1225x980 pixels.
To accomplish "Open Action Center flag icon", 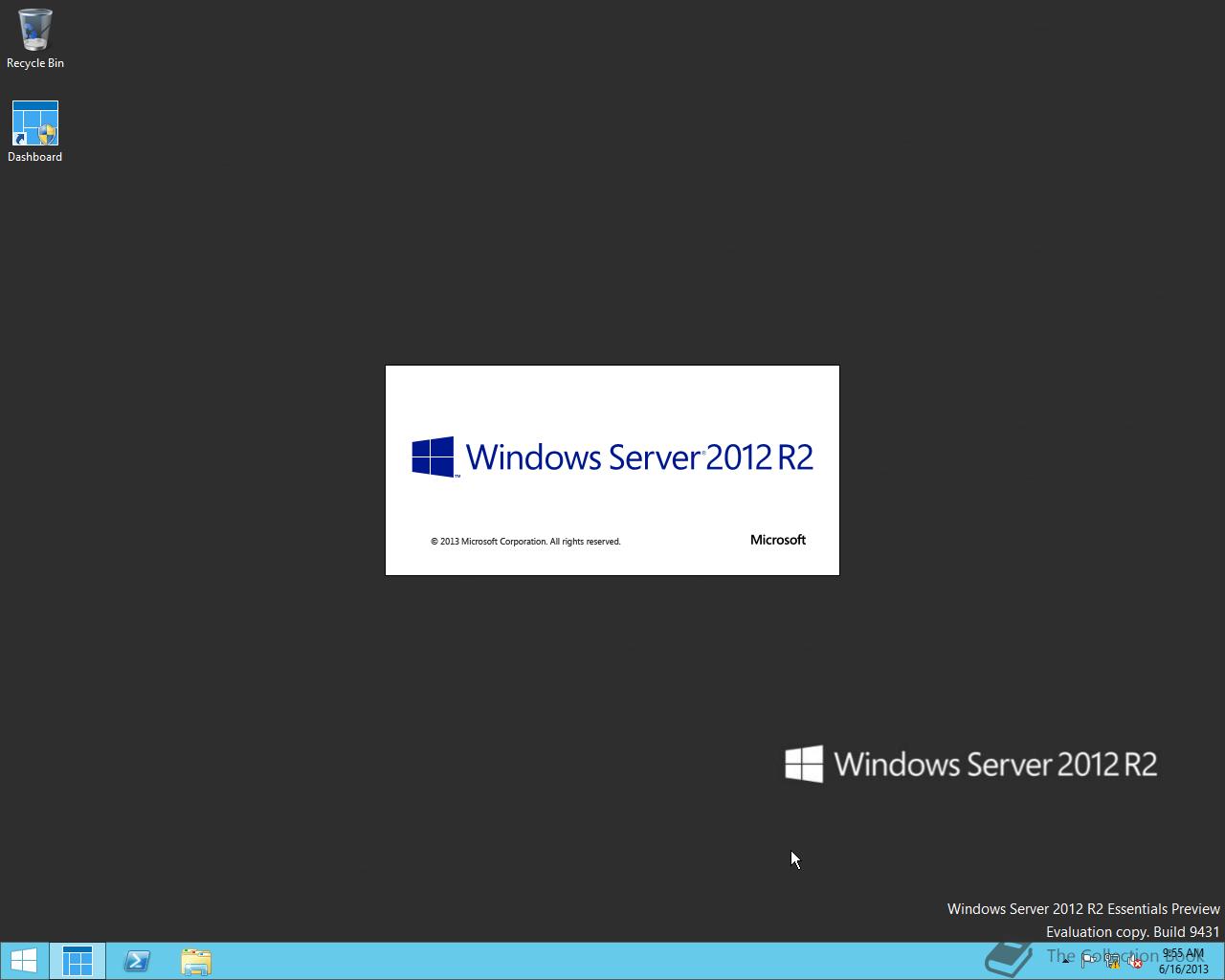I will point(1088,962).
